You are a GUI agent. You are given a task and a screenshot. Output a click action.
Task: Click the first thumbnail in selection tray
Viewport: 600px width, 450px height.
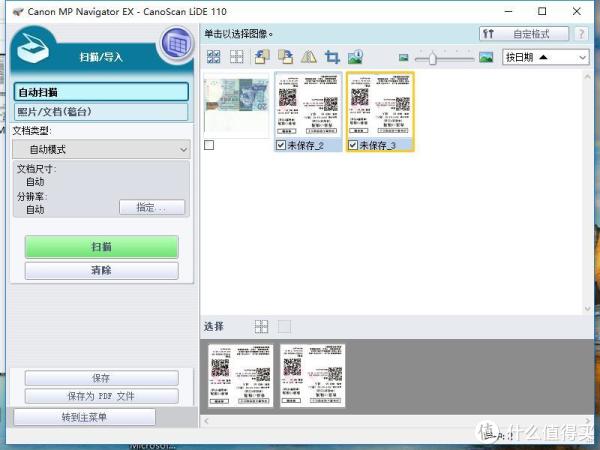[240, 375]
